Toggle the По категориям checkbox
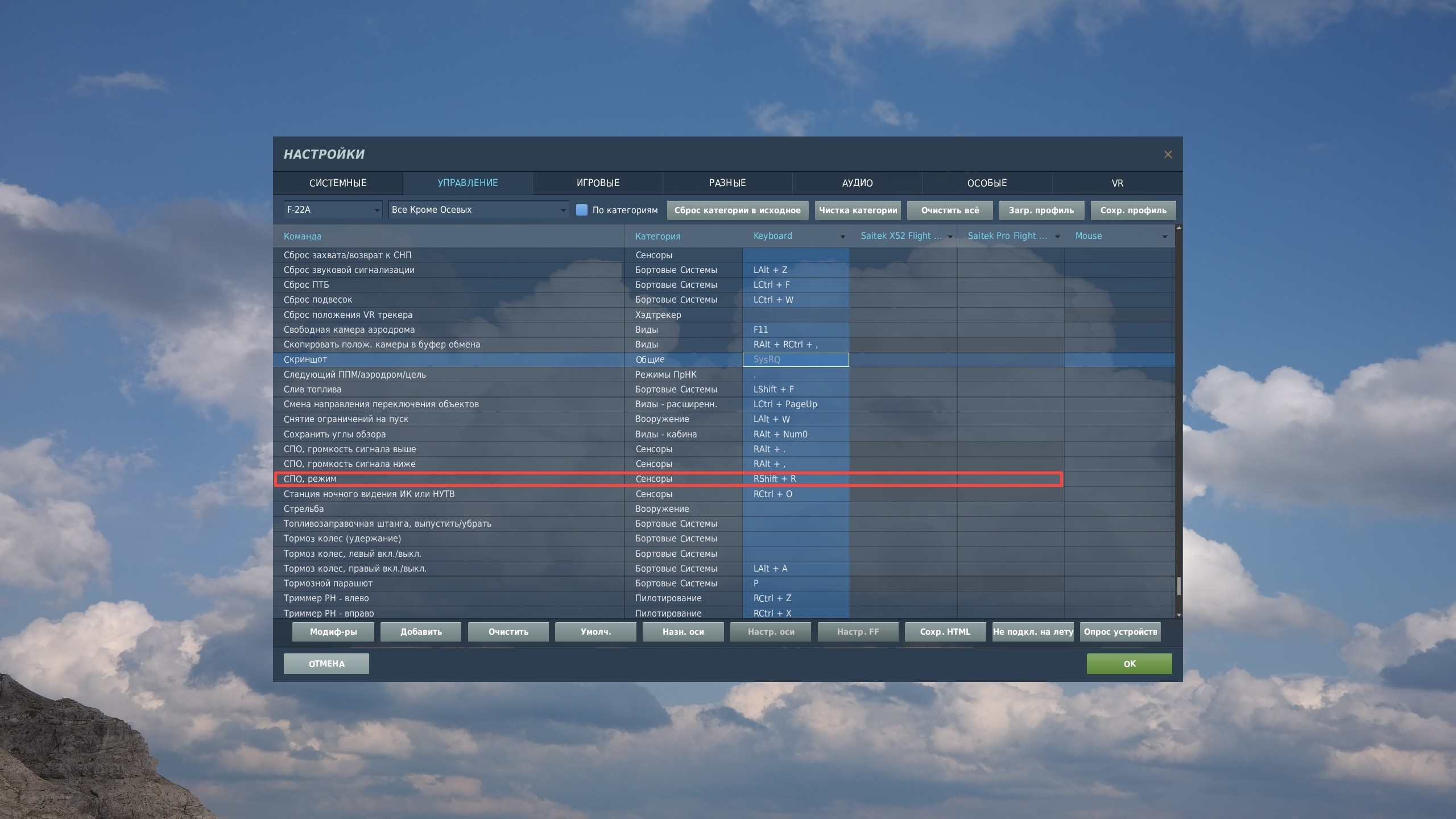Screen dimensions: 1456x819 (581, 210)
